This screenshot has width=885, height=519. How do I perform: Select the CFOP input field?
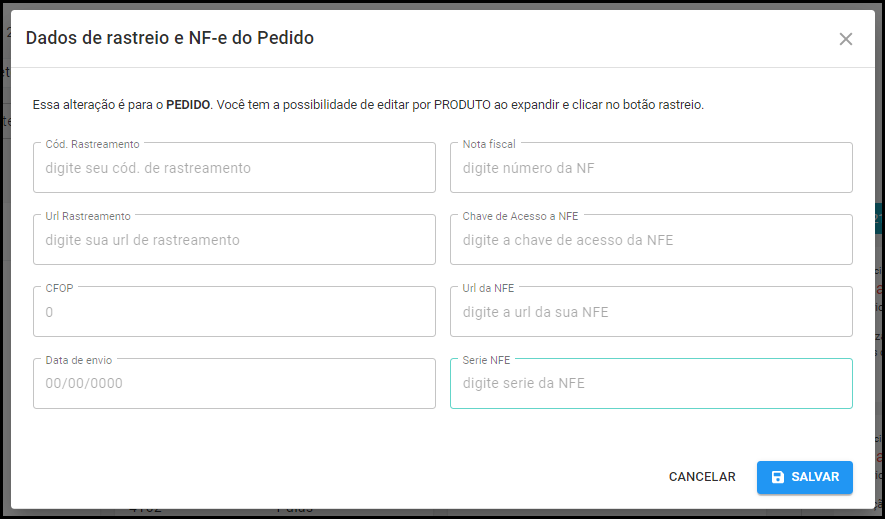(234, 311)
